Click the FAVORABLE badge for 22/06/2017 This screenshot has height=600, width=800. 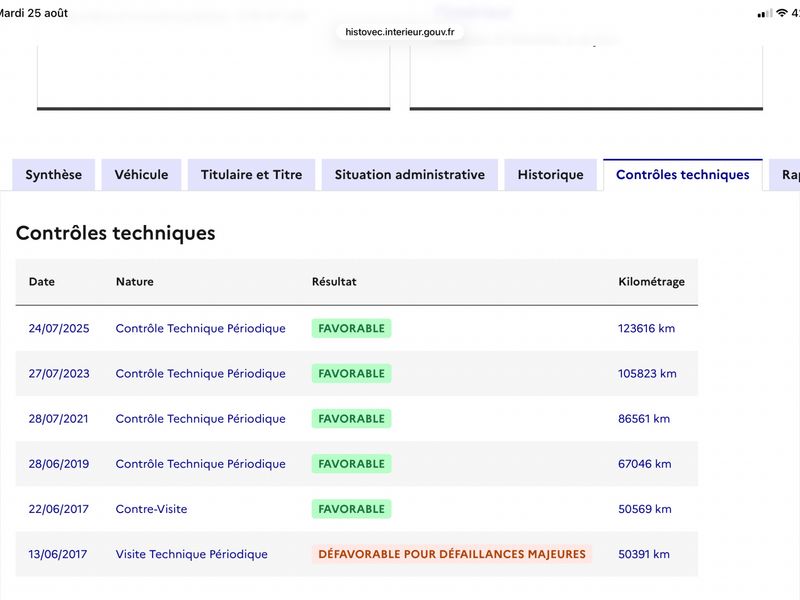pyautogui.click(x=352, y=509)
